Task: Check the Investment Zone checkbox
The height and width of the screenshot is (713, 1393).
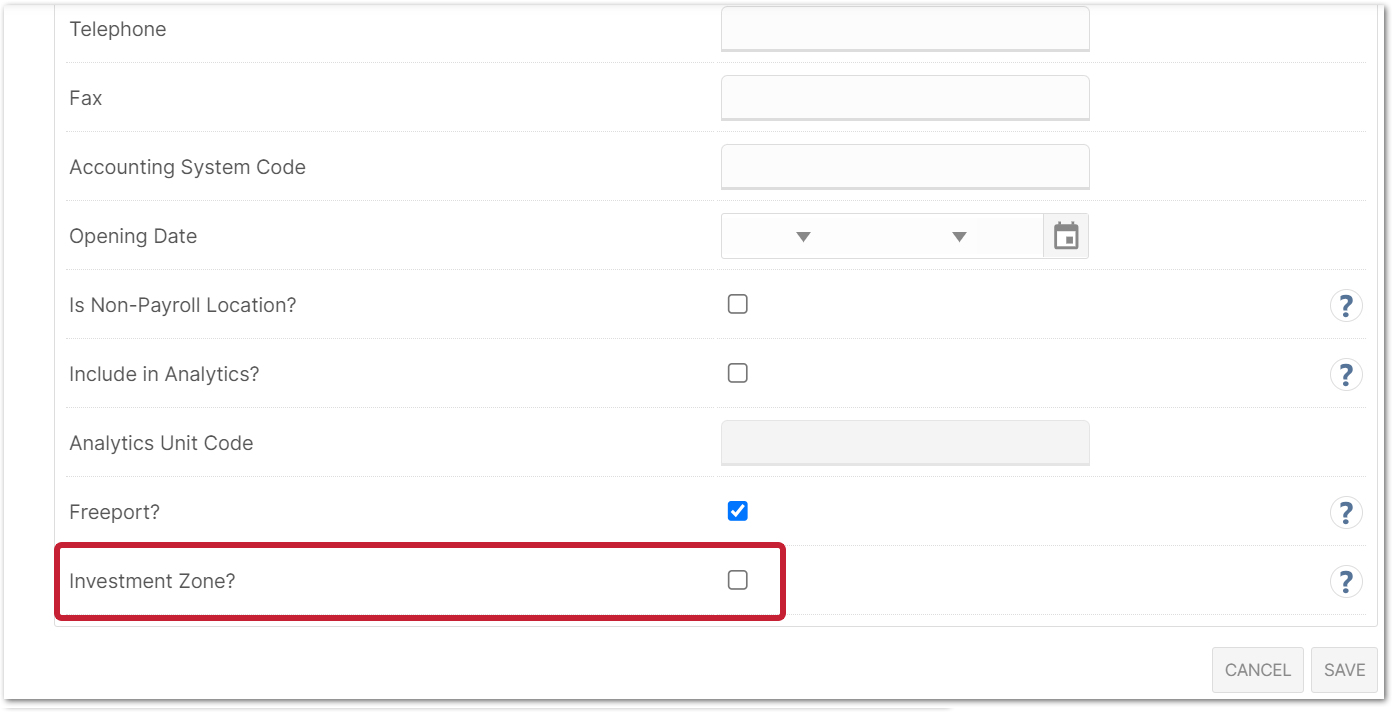Action: (738, 580)
